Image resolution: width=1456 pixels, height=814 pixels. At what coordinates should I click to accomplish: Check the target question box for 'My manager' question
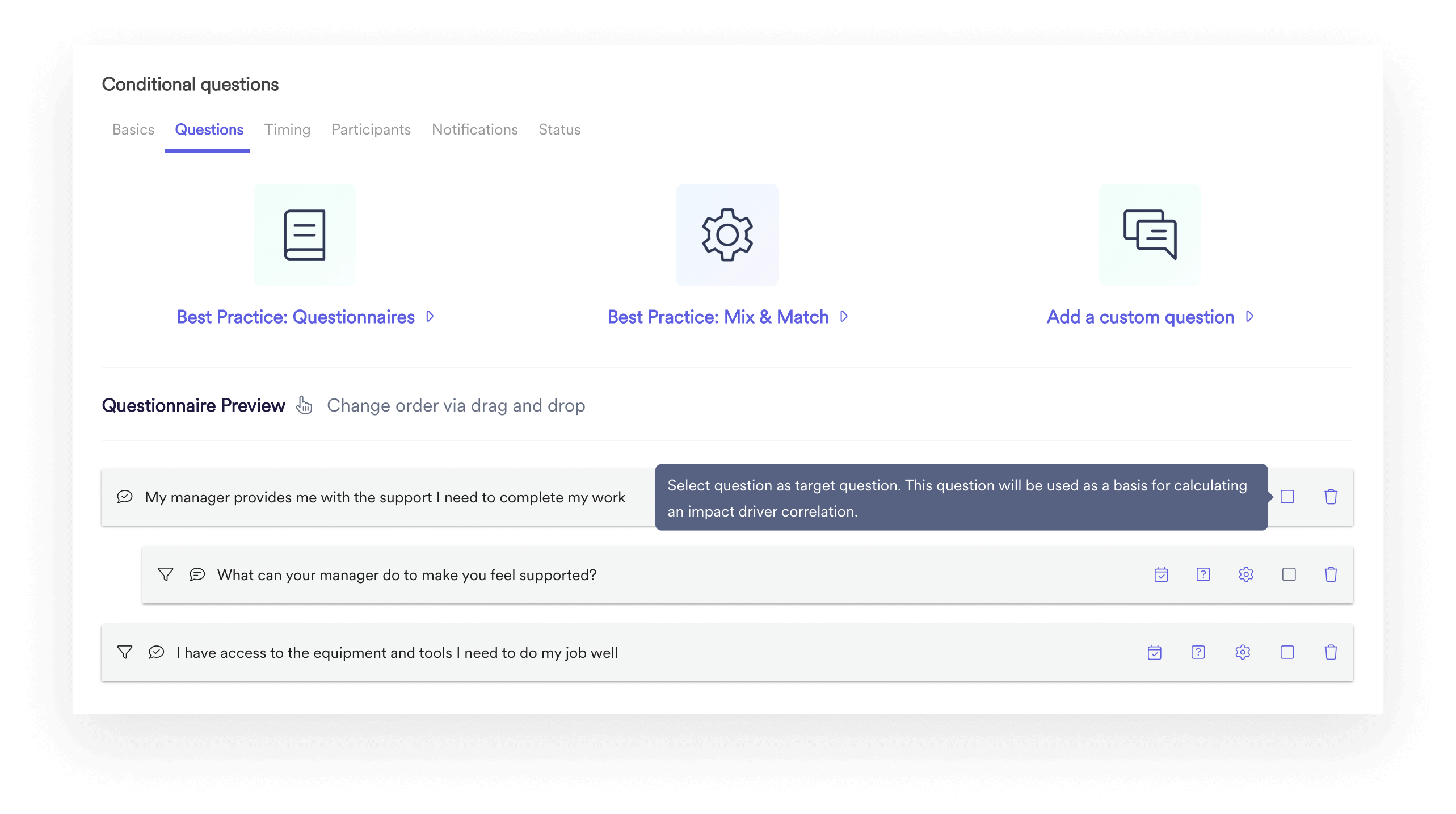coord(1287,497)
